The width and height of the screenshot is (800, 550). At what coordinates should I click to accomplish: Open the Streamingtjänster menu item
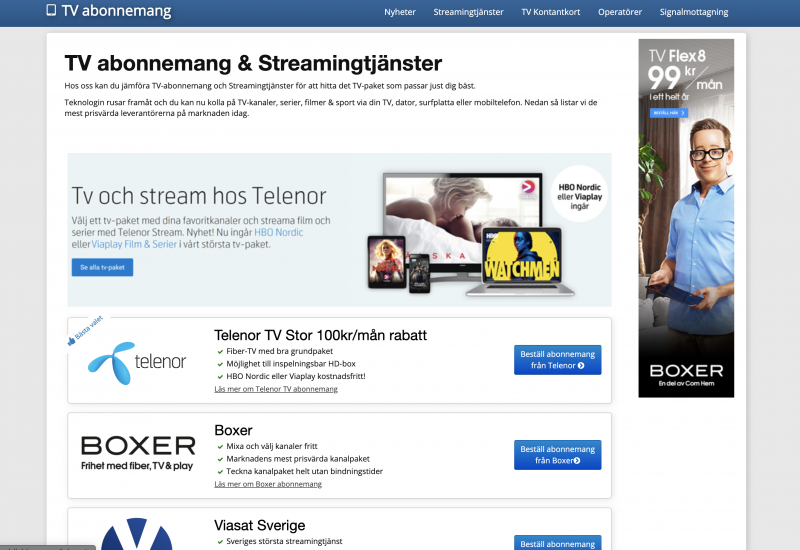(468, 12)
